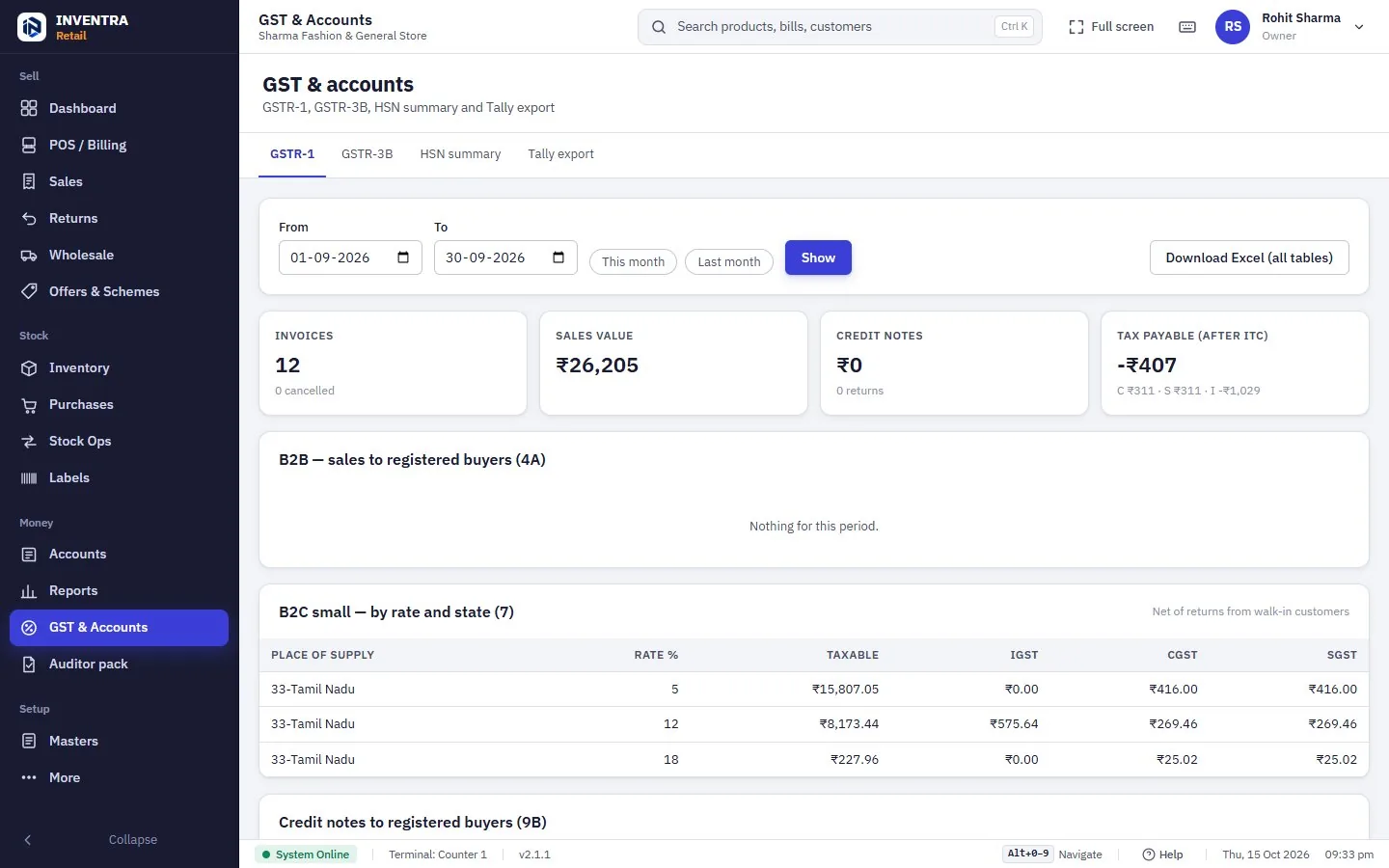Click the Tax payable amount -₹407
The image size is (1389, 868).
pyautogui.click(x=1147, y=366)
